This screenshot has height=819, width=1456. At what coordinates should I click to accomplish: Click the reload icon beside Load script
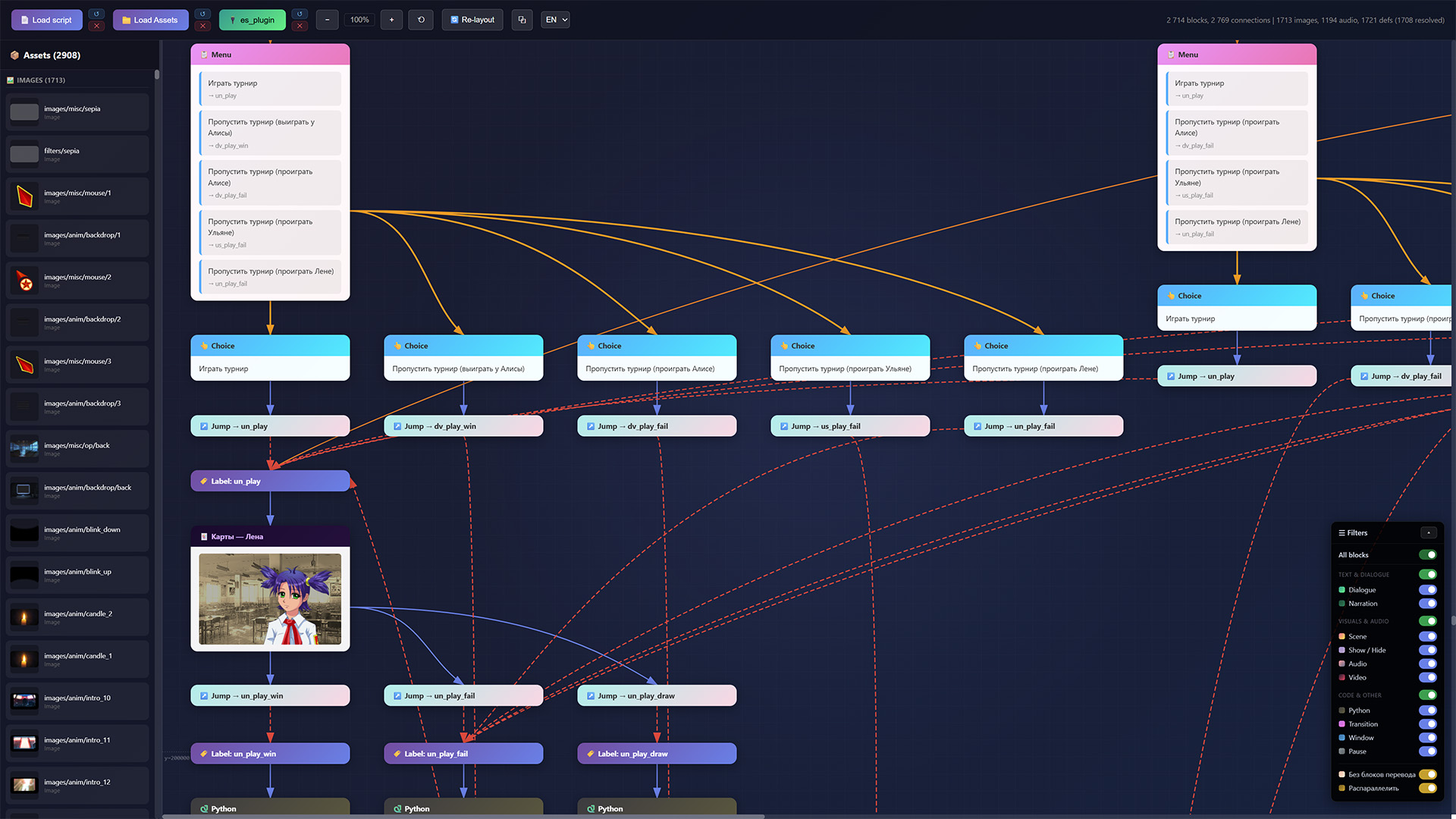tap(96, 14)
